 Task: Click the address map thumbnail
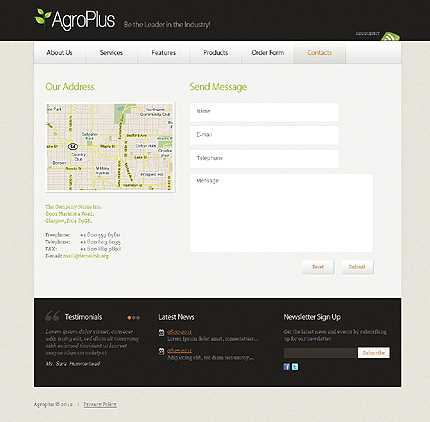point(110,147)
